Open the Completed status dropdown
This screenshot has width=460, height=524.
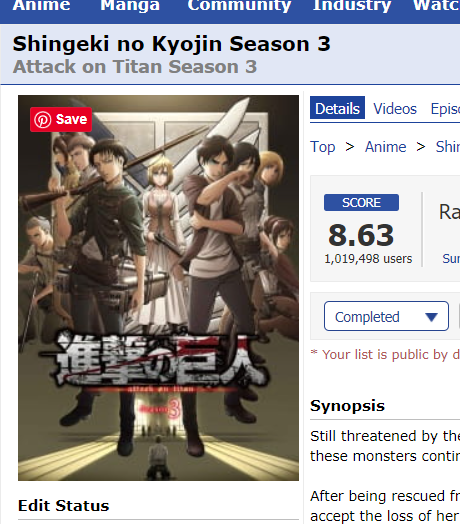pyautogui.click(x=386, y=316)
